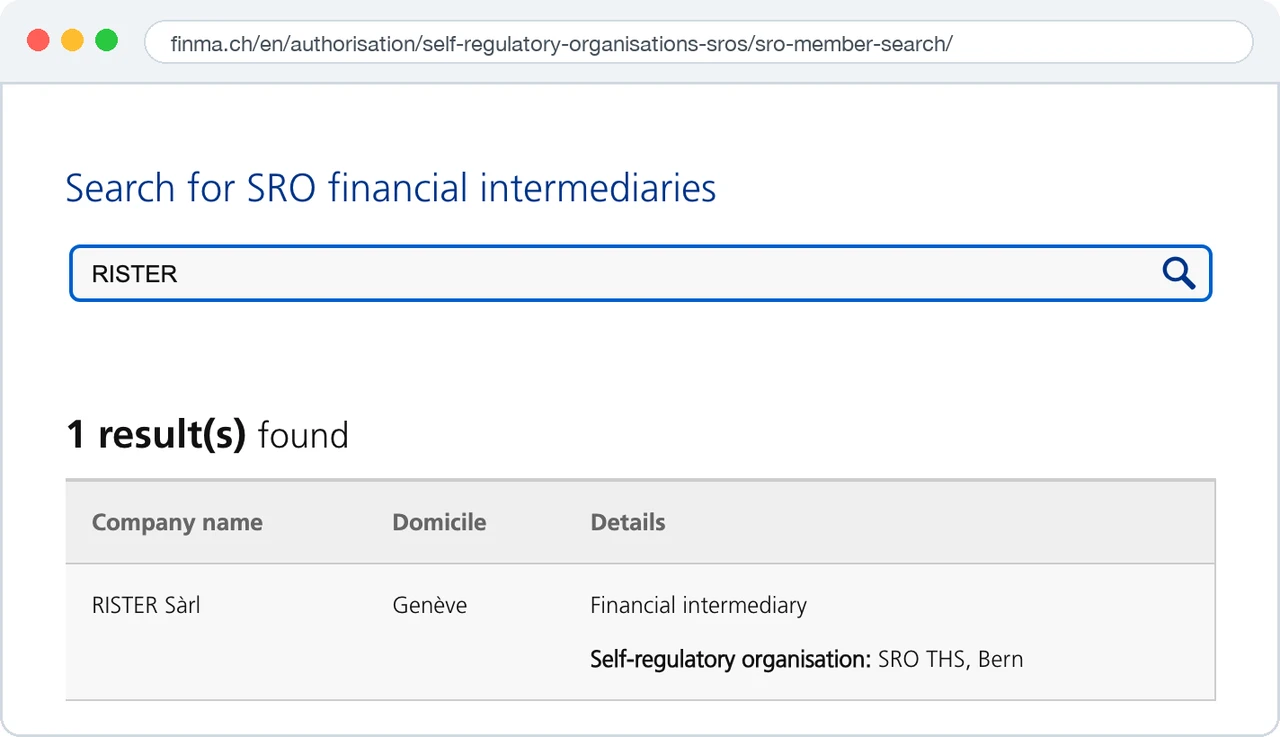The height and width of the screenshot is (737, 1280).
Task: Click the "Financial intermediary" details text
Action: coord(698,605)
